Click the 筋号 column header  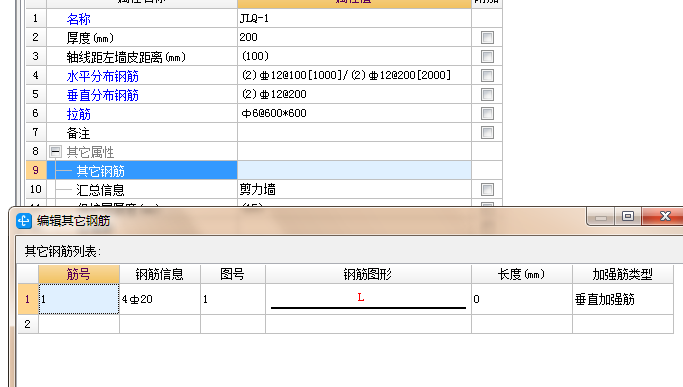[79, 274]
